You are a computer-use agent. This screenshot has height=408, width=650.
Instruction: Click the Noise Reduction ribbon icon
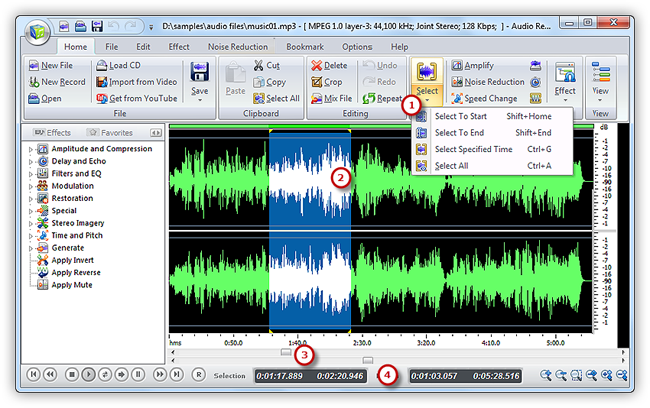pos(457,82)
